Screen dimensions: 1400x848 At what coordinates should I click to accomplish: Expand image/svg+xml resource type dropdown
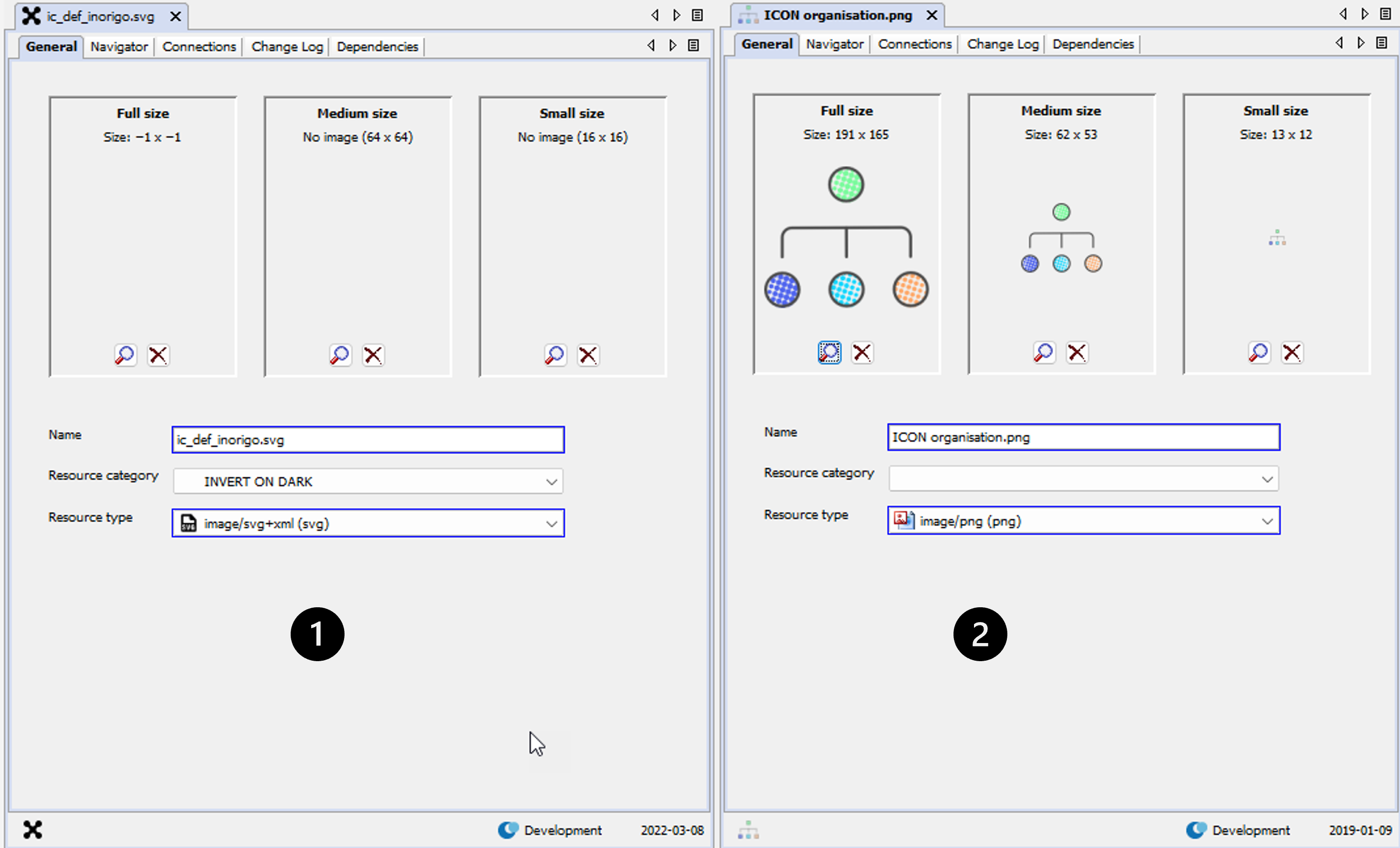pyautogui.click(x=550, y=523)
